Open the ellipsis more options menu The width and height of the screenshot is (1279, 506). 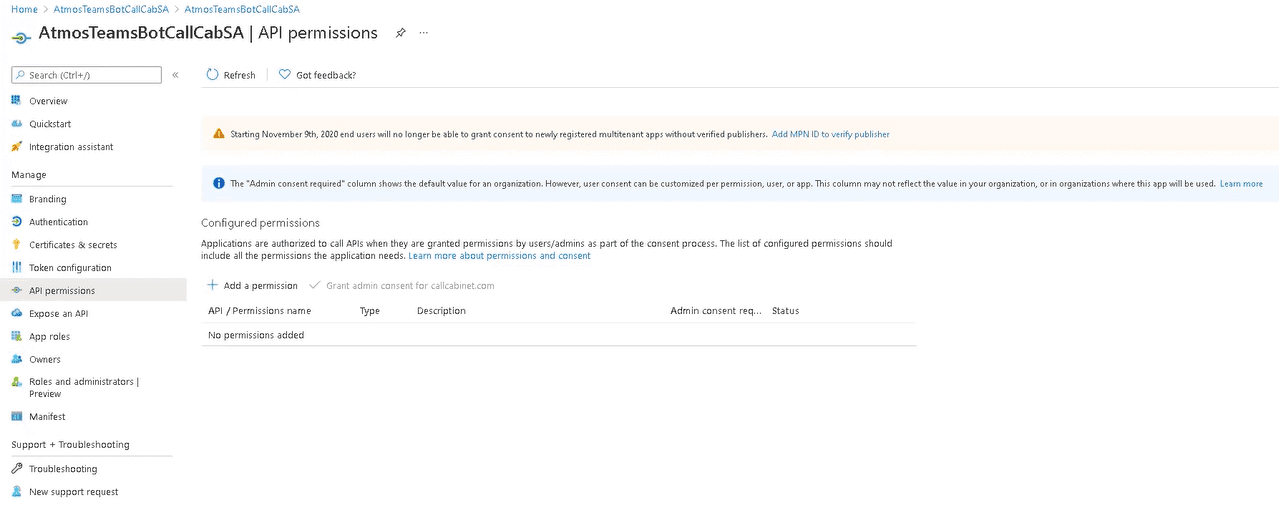pos(424,33)
